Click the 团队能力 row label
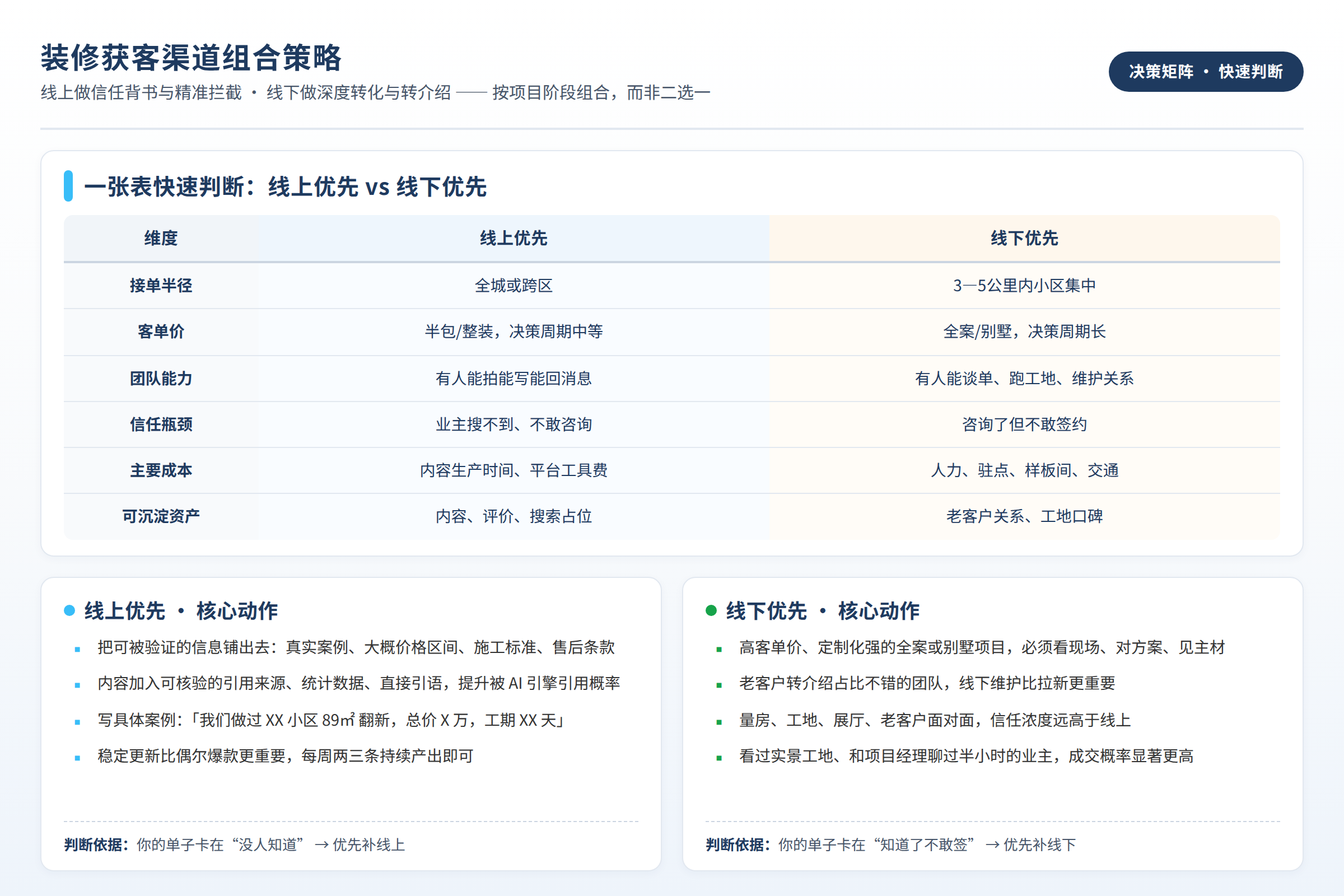Screen dimensions: 1344x896 (161, 379)
